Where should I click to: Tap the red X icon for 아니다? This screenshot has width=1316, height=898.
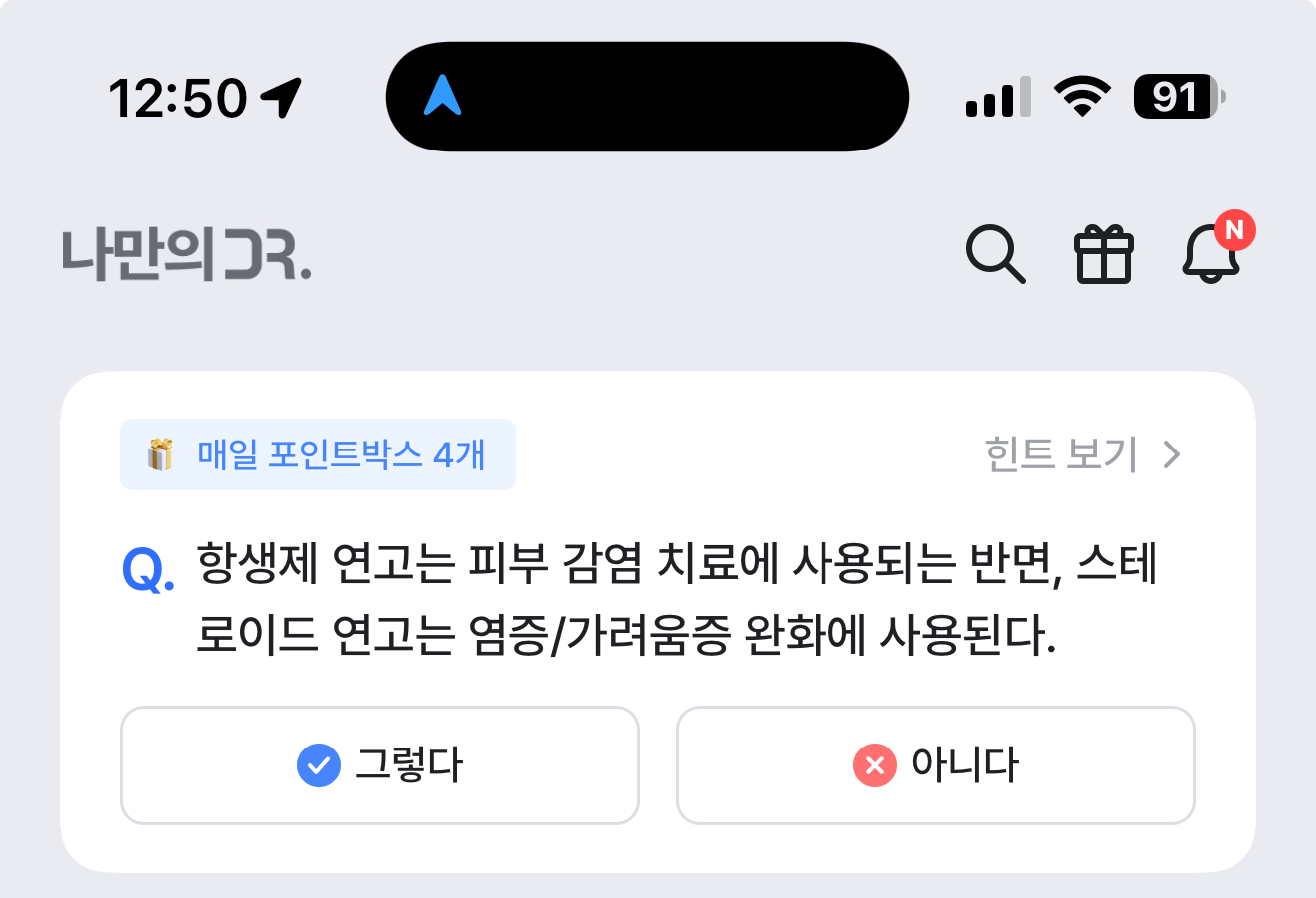875,765
